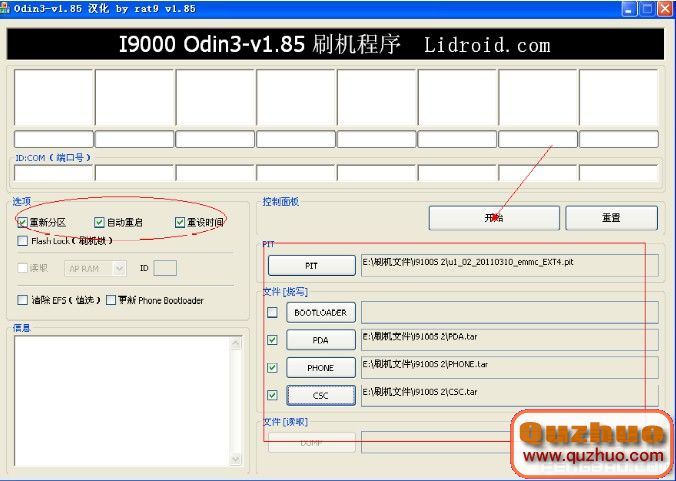
Task: Click the empty BOOTLOADER path field
Action: click(510, 312)
